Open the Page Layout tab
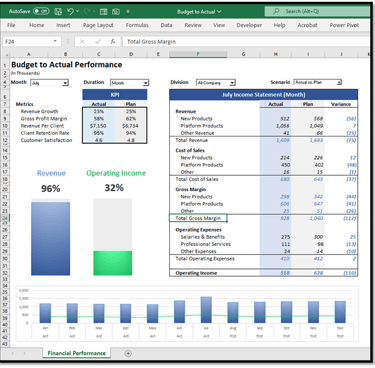Image resolution: width=375 pixels, height=368 pixels. click(98, 25)
